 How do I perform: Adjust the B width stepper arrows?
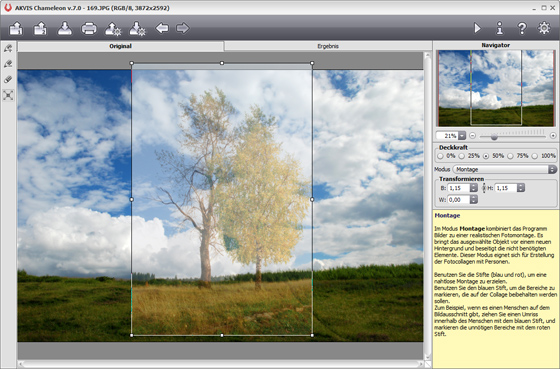(474, 188)
